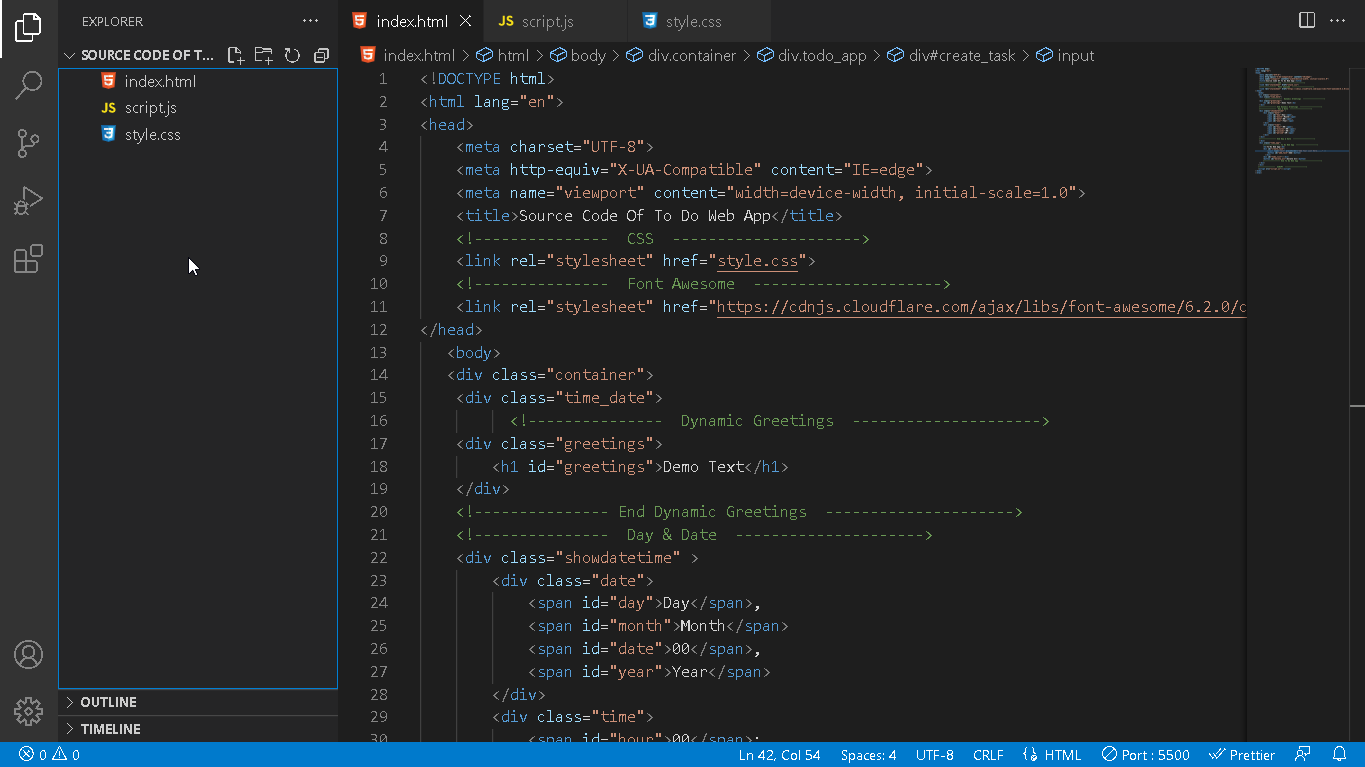Open the Run and Debug view
This screenshot has height=767, width=1365.
click(x=29, y=201)
